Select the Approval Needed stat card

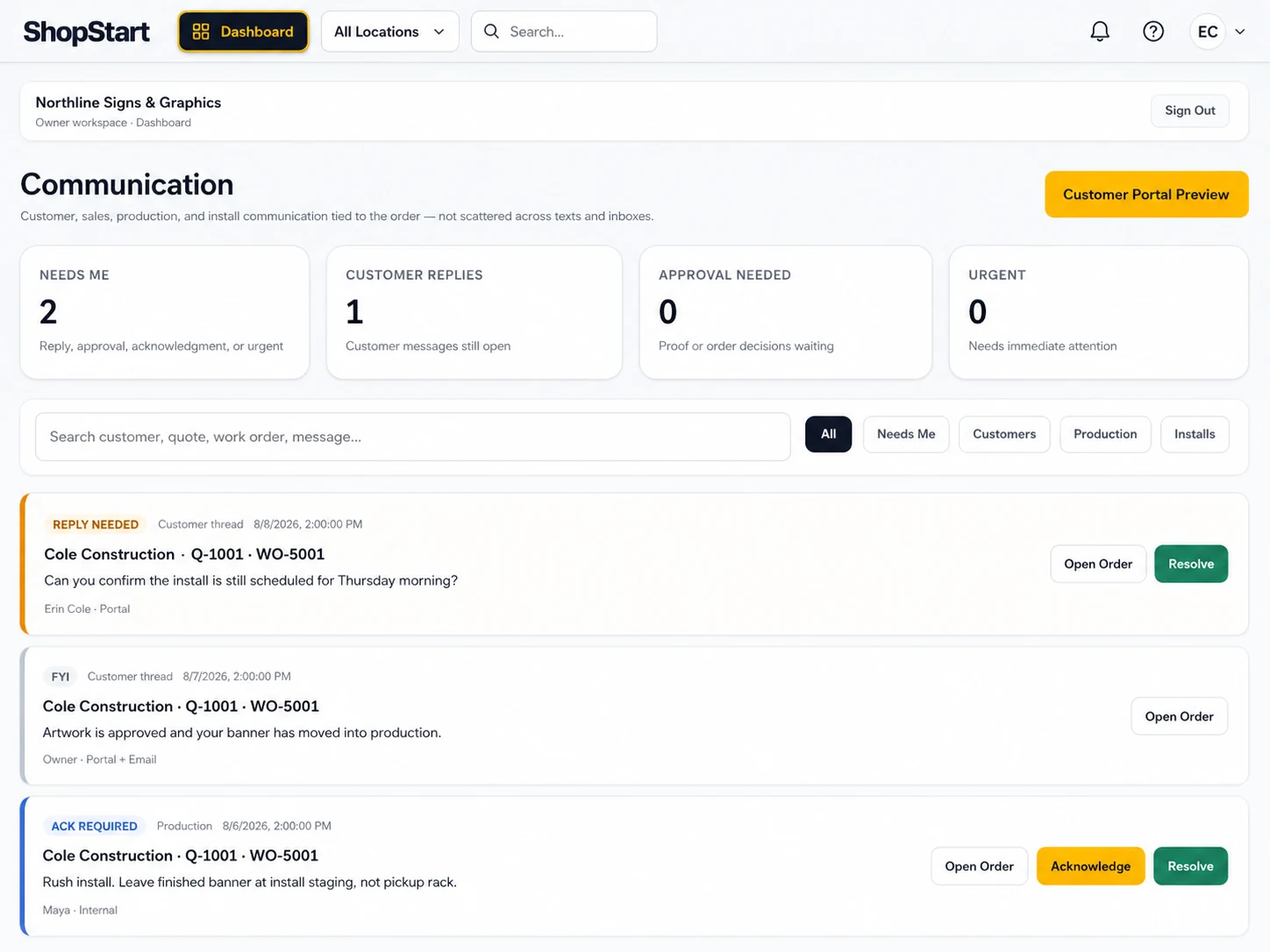coord(786,312)
